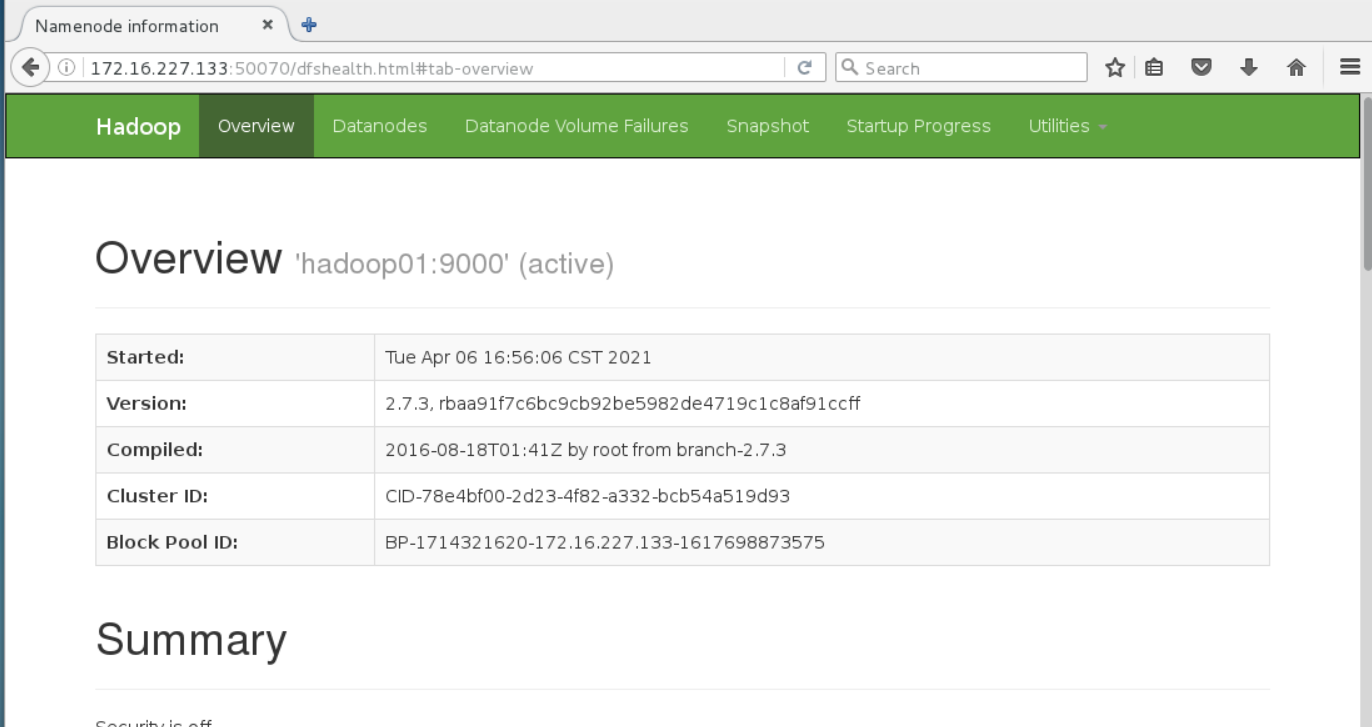
Task: Click the 'Version:' row label
Action: click(146, 403)
